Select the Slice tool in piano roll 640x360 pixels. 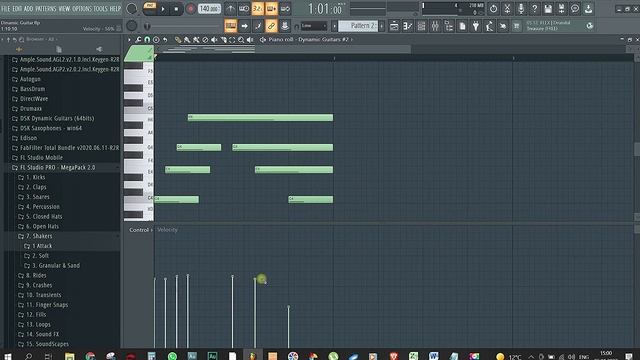click(223, 40)
